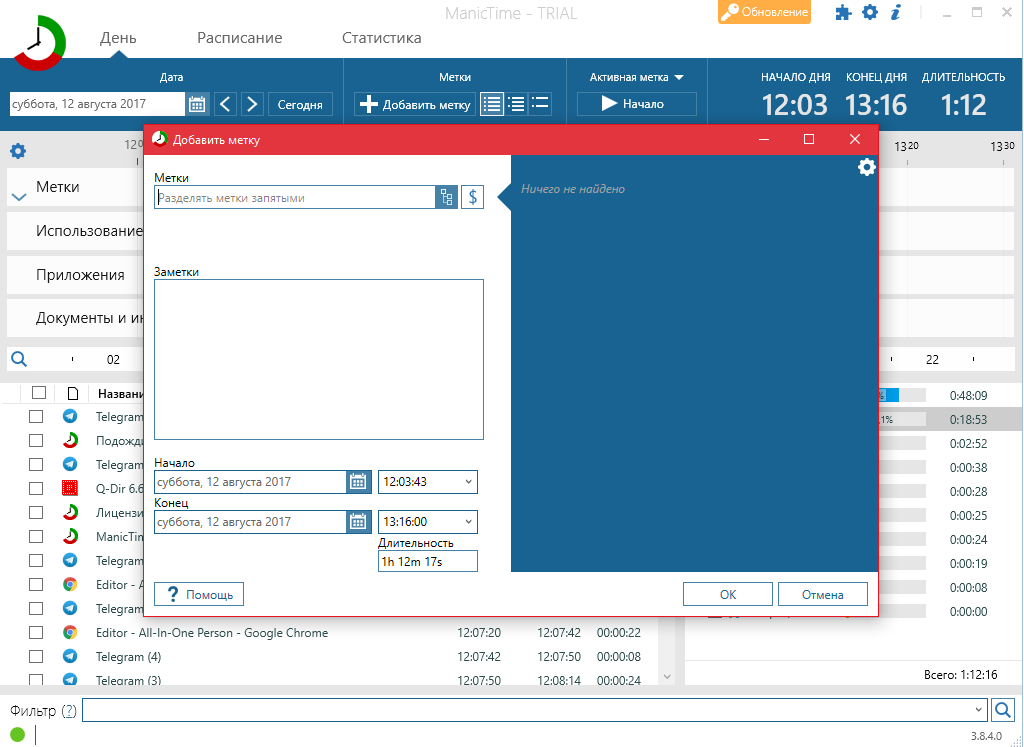Click the filter search button icon
Image resolution: width=1024 pixels, height=747 pixels.
tap(1002, 710)
